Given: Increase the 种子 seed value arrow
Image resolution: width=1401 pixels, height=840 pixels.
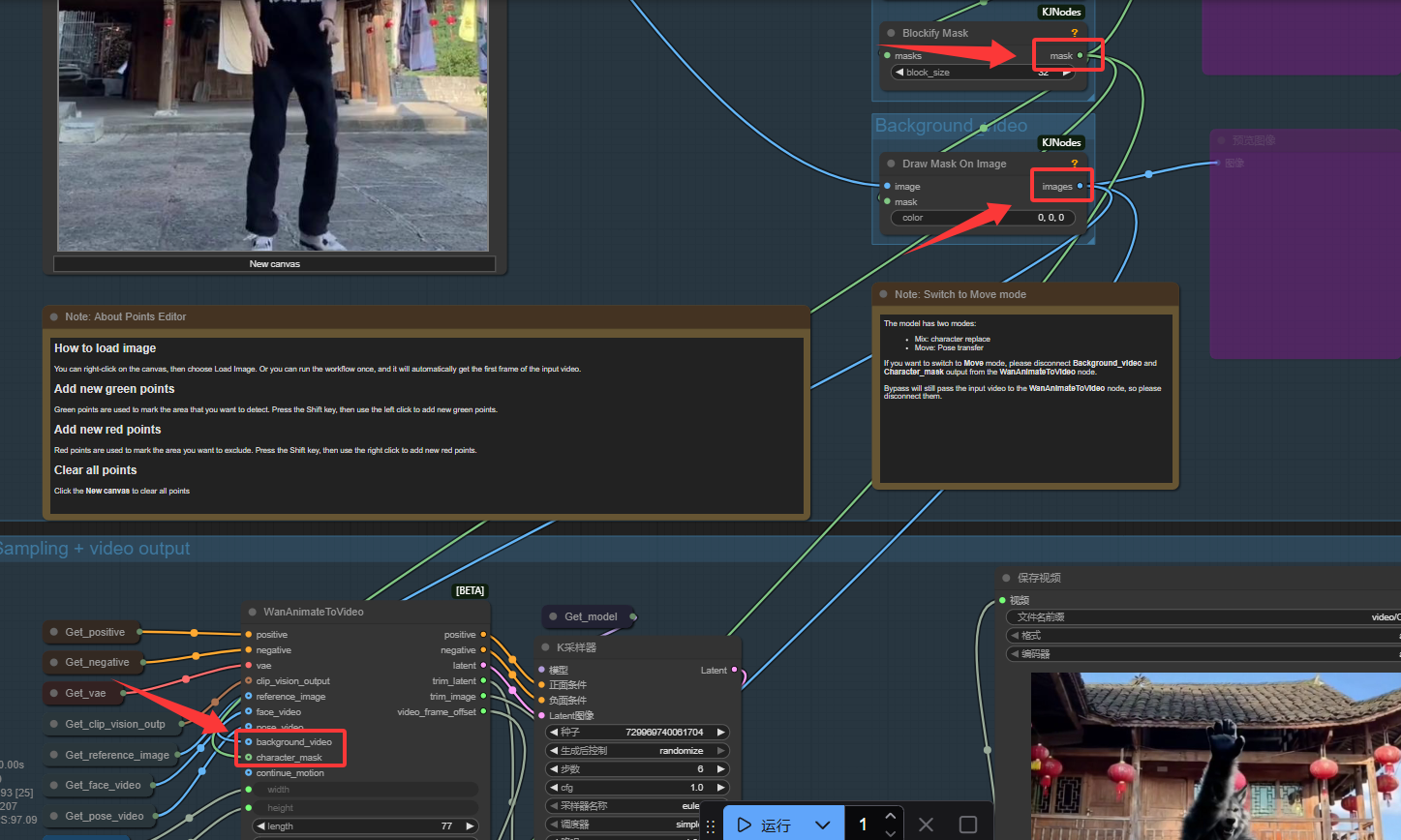Looking at the screenshot, I should pyautogui.click(x=720, y=733).
